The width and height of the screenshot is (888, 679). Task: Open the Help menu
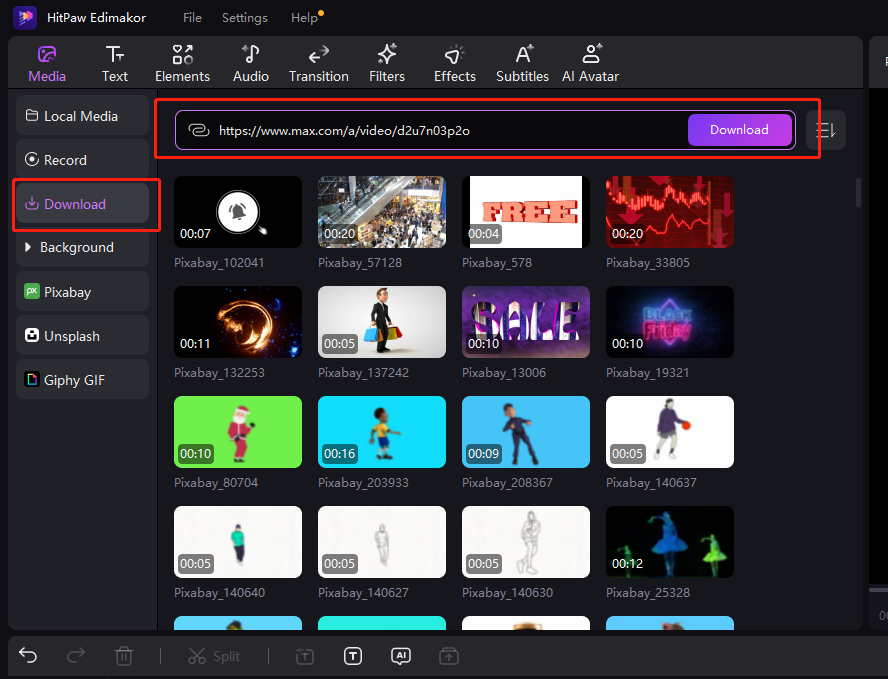click(x=304, y=18)
